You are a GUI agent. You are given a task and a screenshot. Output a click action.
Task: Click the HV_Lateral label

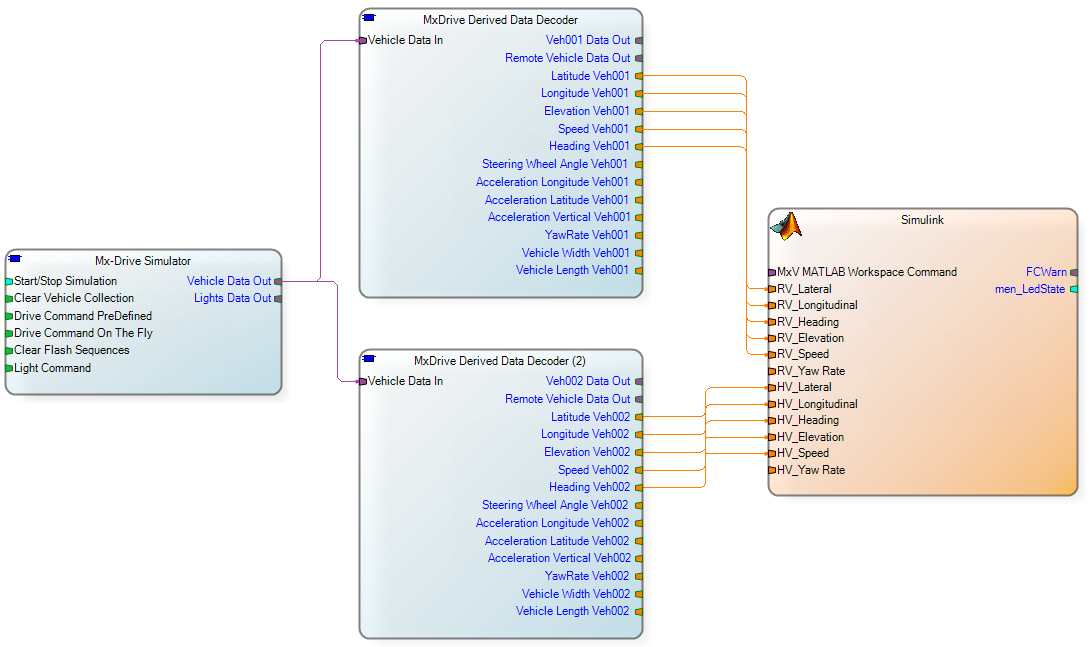click(804, 388)
